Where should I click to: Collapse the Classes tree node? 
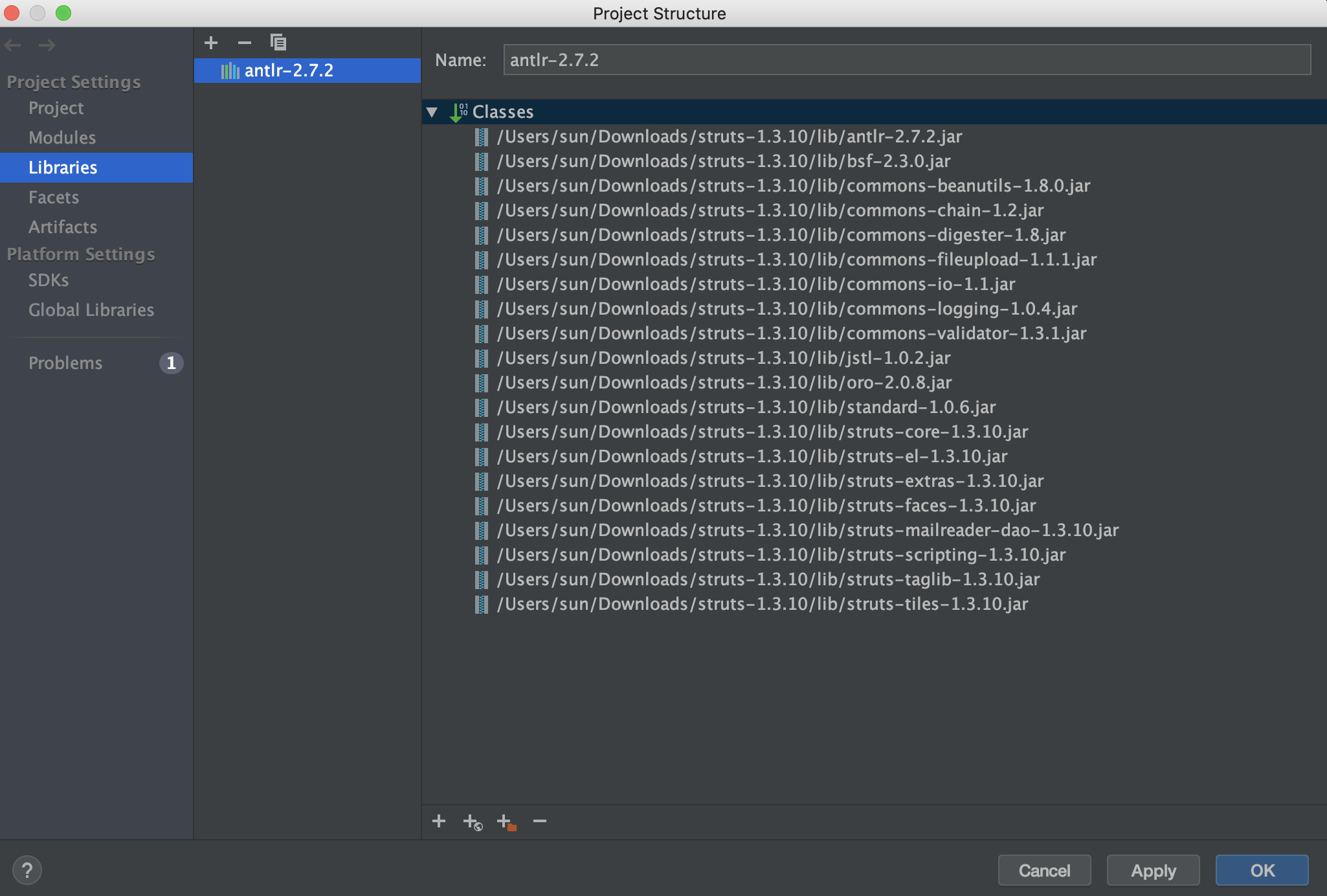click(432, 112)
